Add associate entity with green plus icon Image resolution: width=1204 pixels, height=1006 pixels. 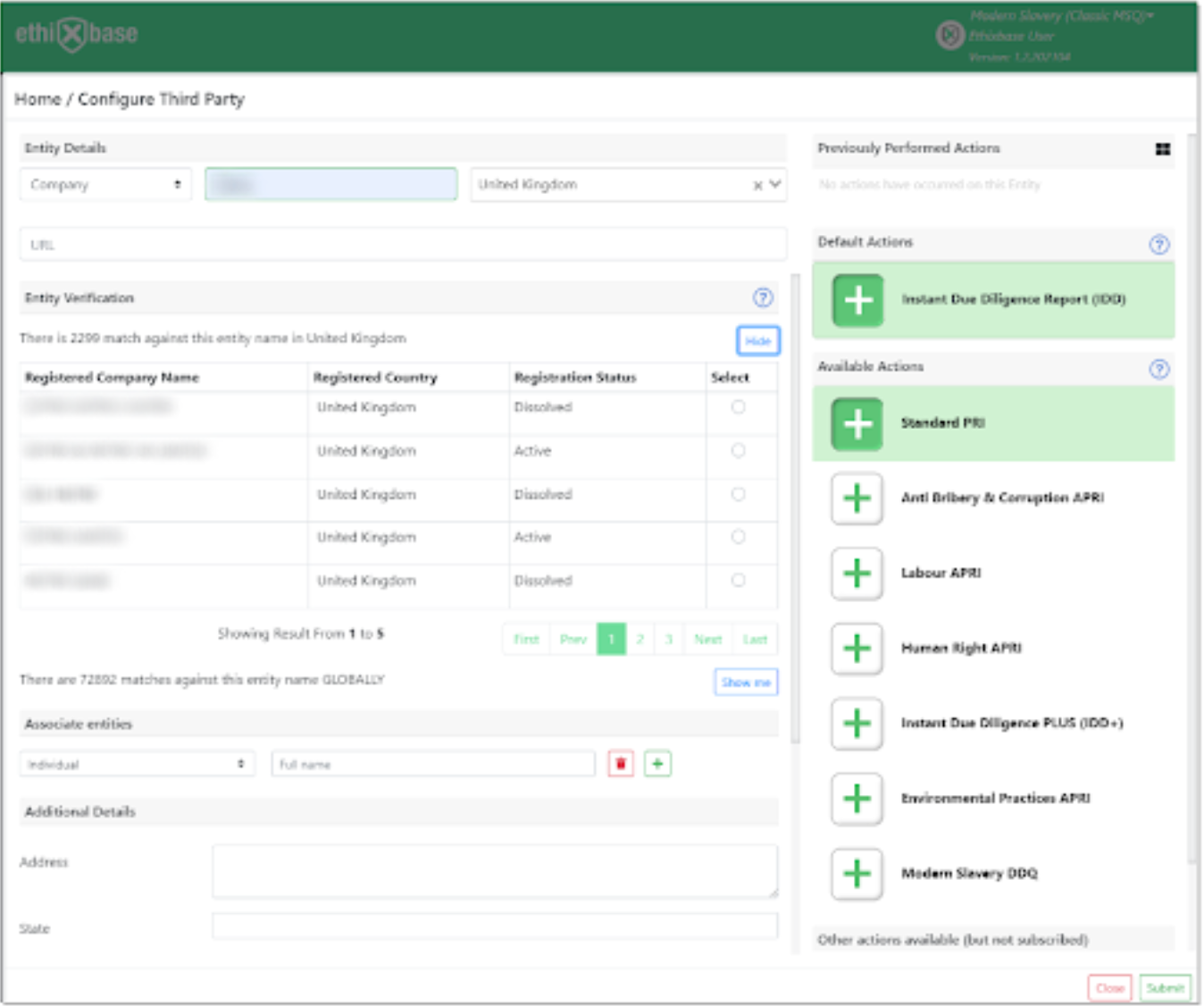pyautogui.click(x=657, y=764)
